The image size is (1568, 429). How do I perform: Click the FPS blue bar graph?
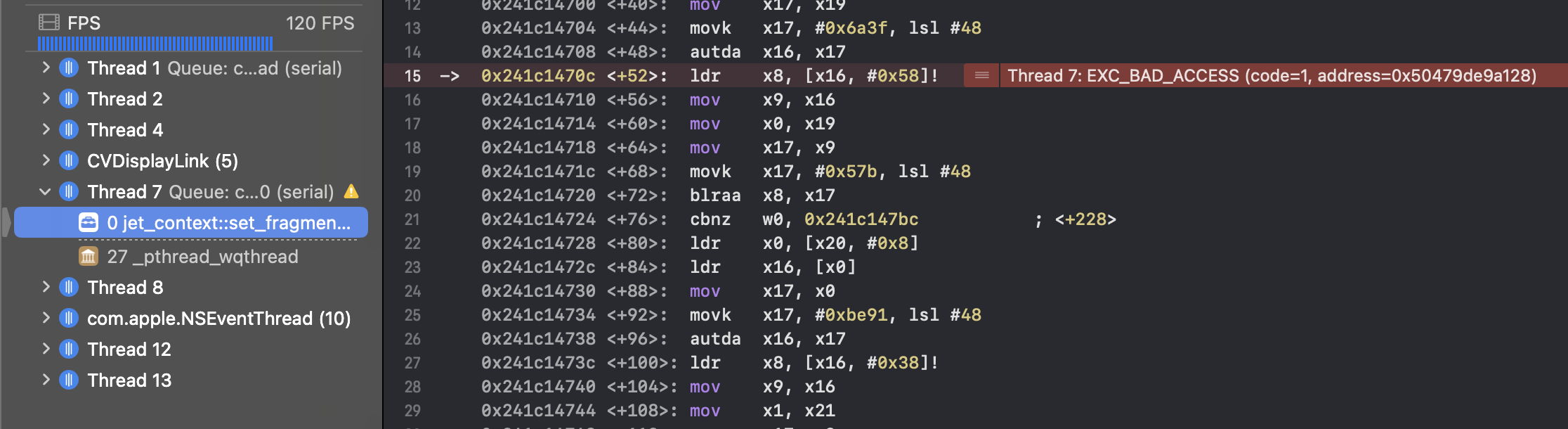(155, 44)
